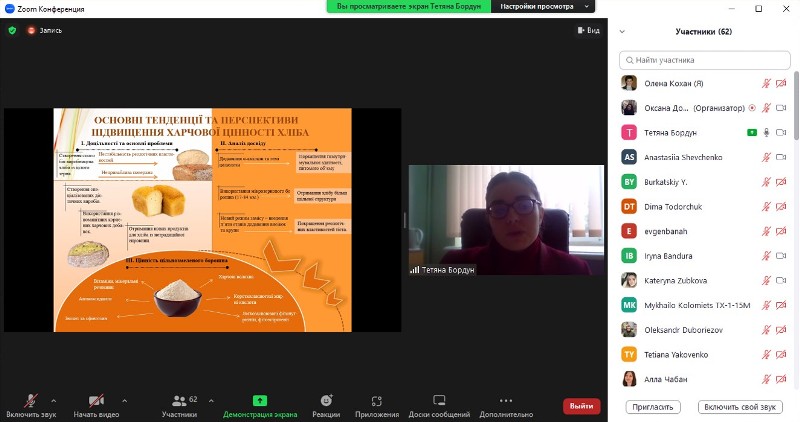This screenshot has width=800, height=422.
Task: Select participant Алла Чабан
Action: click(705, 379)
